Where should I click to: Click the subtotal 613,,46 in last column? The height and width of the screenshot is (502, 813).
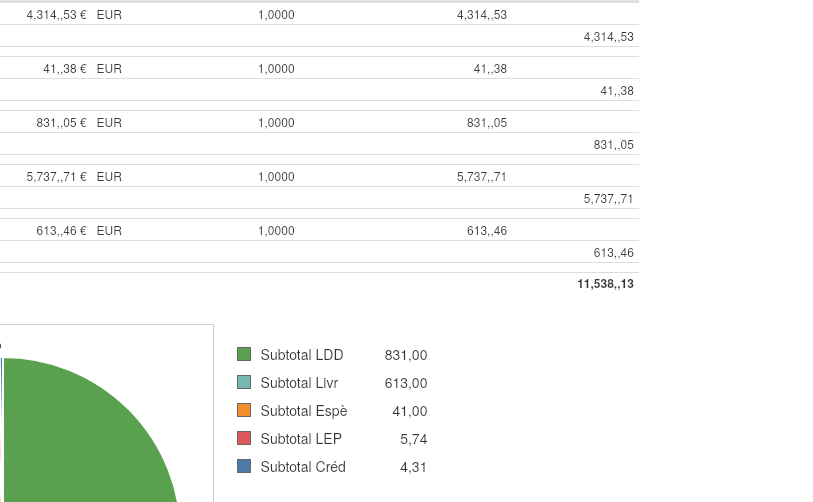click(613, 252)
